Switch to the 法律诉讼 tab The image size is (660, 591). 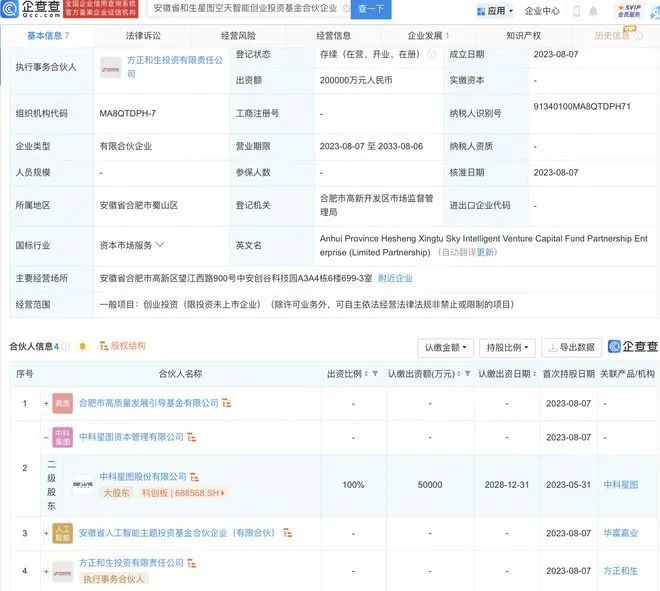point(142,36)
